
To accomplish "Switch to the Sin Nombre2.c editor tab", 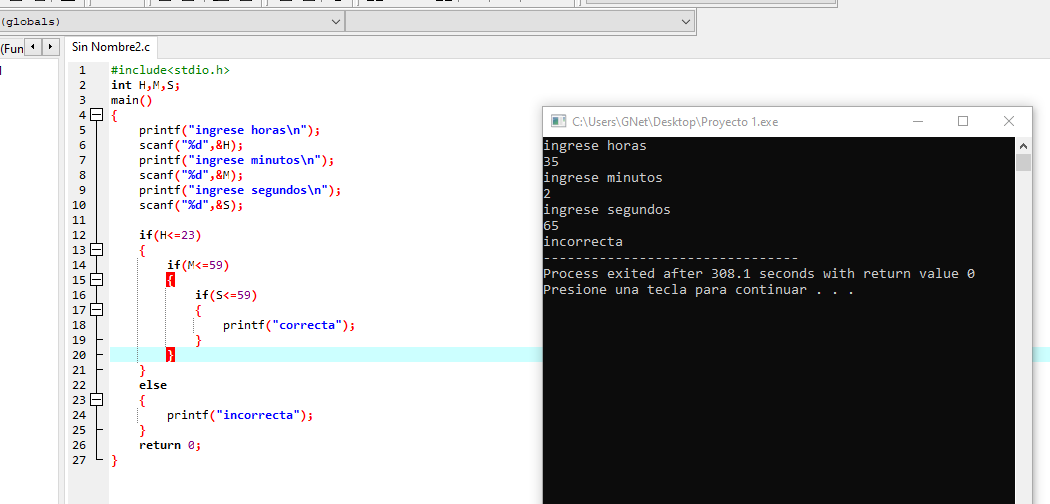I will [111, 47].
